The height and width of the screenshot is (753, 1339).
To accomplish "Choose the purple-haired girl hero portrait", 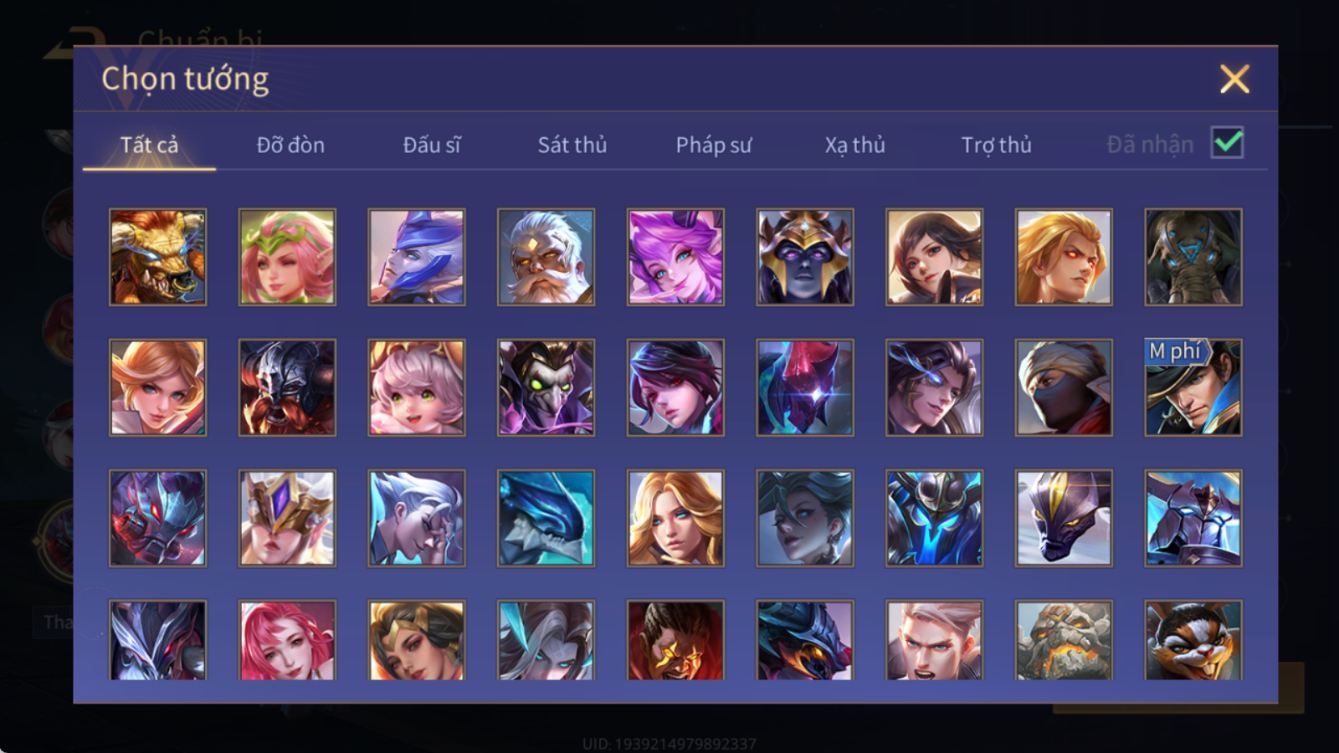I will point(675,257).
